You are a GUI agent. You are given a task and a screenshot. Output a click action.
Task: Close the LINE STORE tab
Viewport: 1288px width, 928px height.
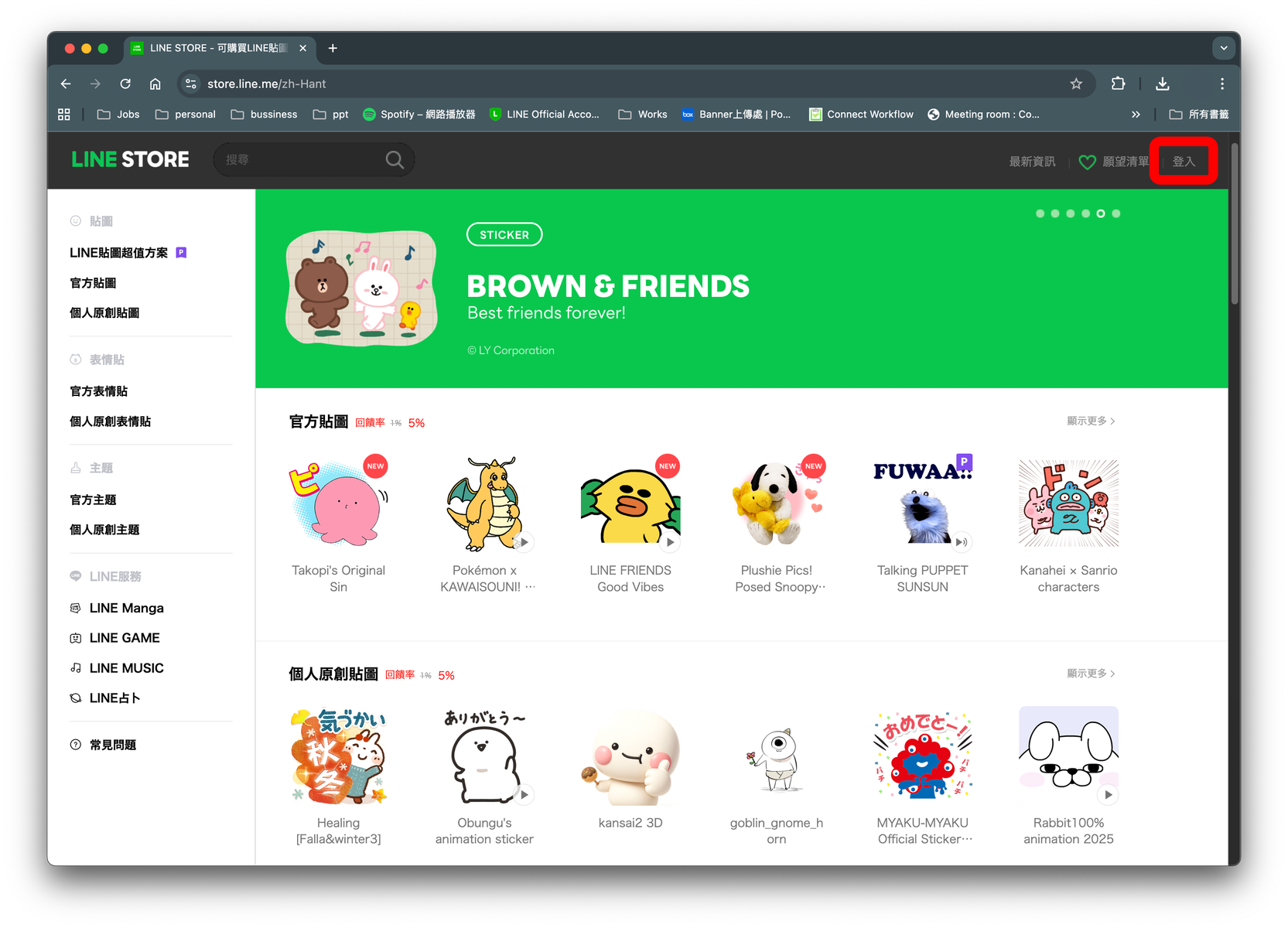pos(302,48)
